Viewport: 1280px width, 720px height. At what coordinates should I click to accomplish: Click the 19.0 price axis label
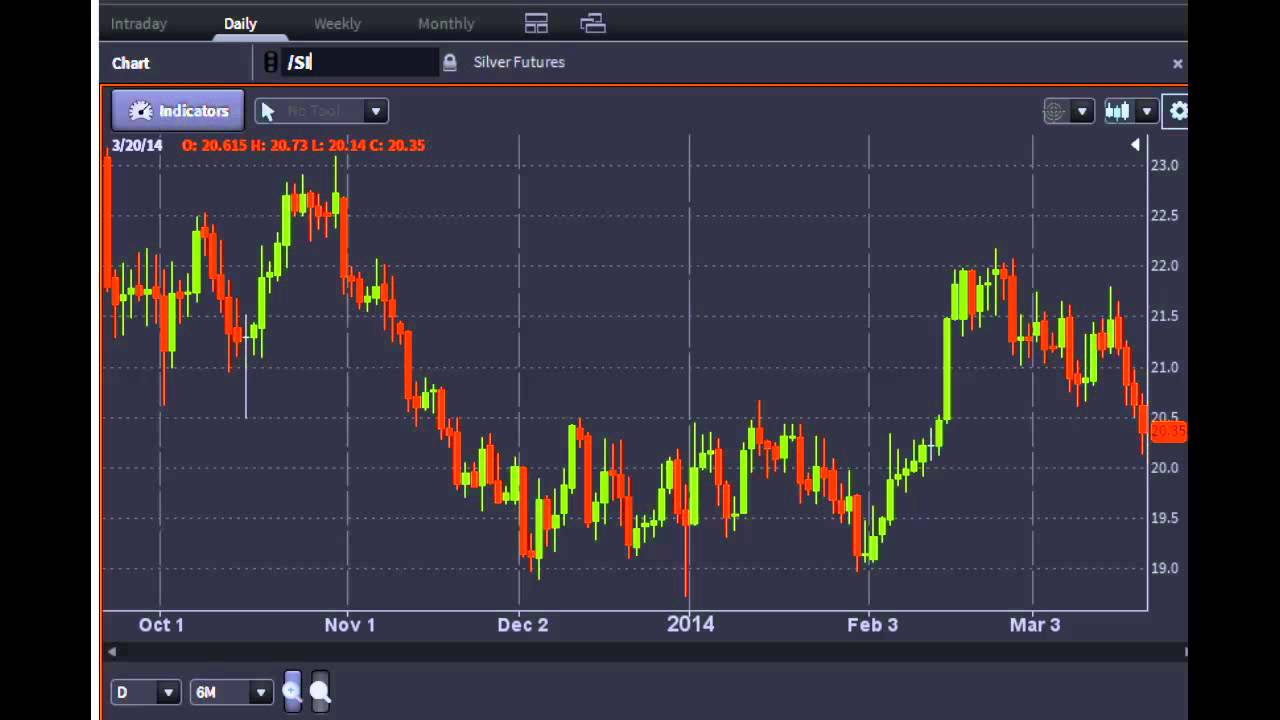pyautogui.click(x=1165, y=568)
